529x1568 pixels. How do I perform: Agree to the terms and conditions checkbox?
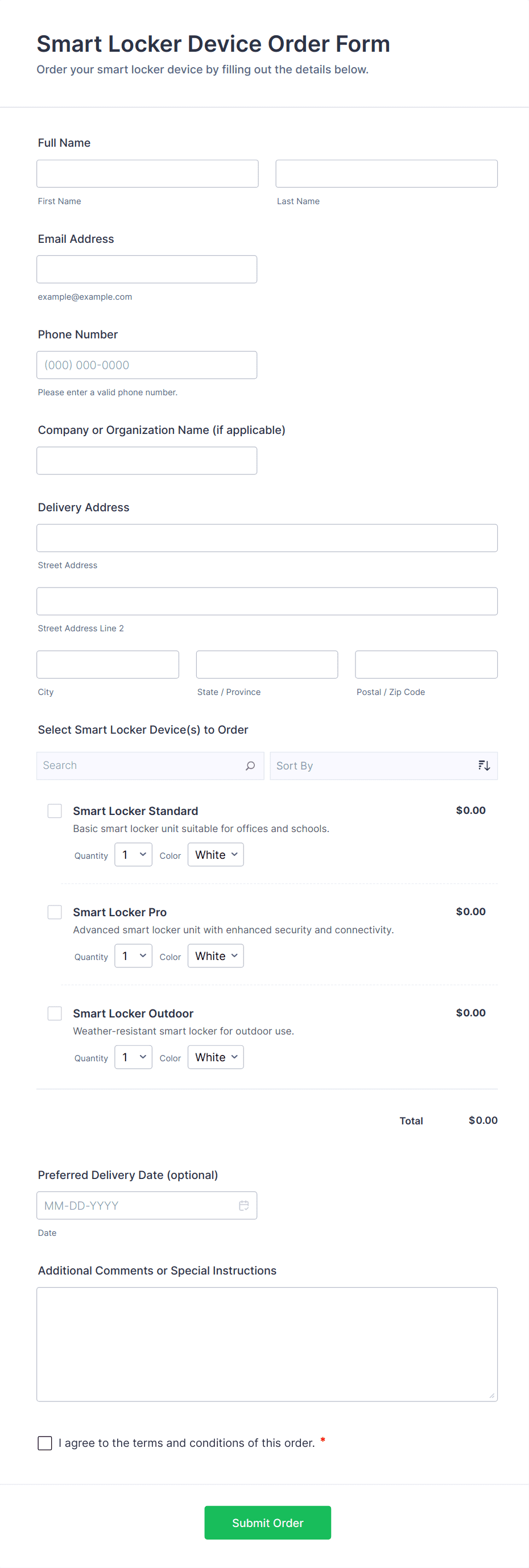point(45,1443)
